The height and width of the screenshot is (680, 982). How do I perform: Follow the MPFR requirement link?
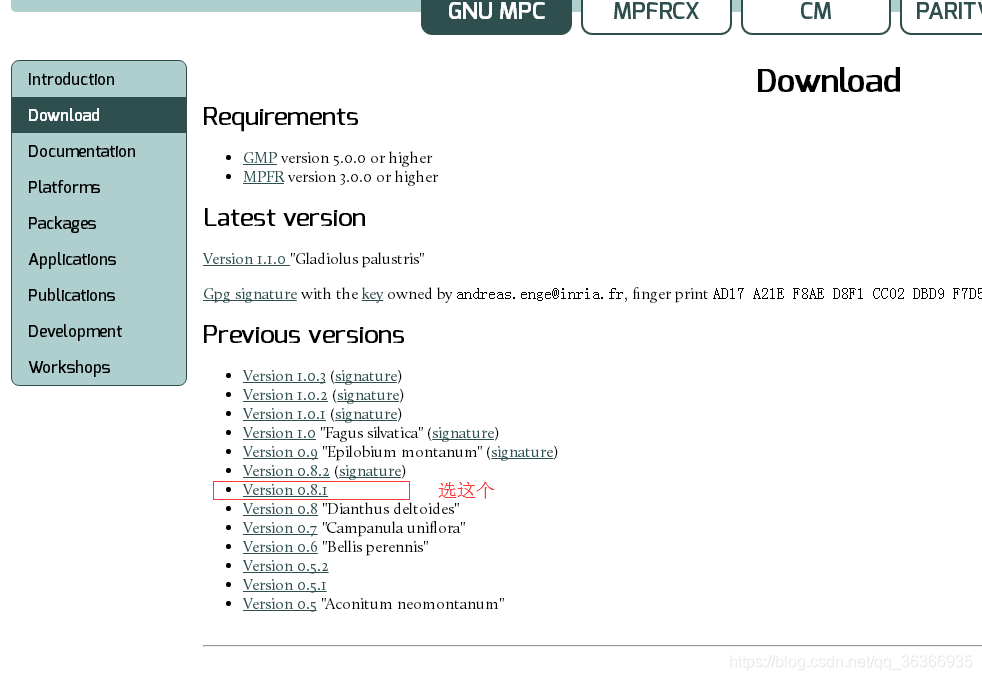click(x=264, y=177)
